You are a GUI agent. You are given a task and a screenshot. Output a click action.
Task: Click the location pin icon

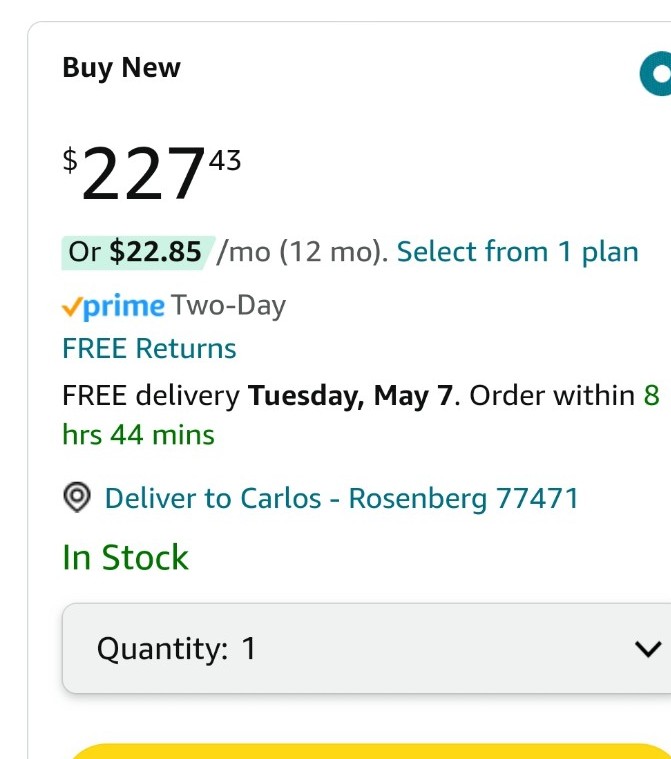click(77, 497)
